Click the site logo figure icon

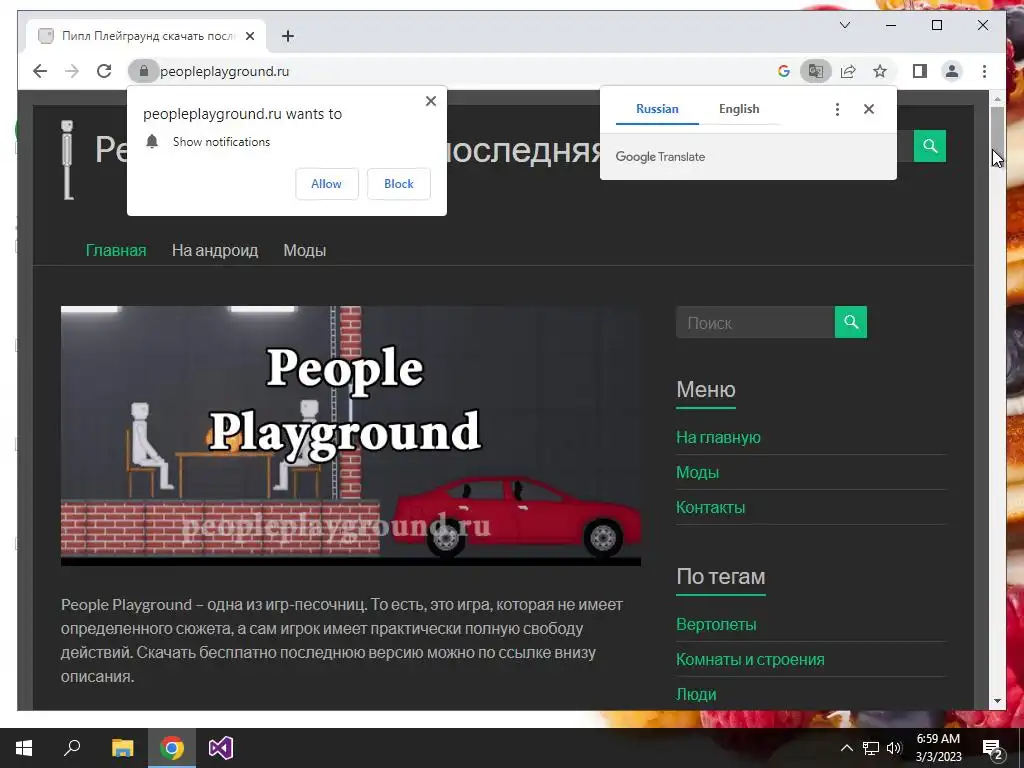point(67,160)
